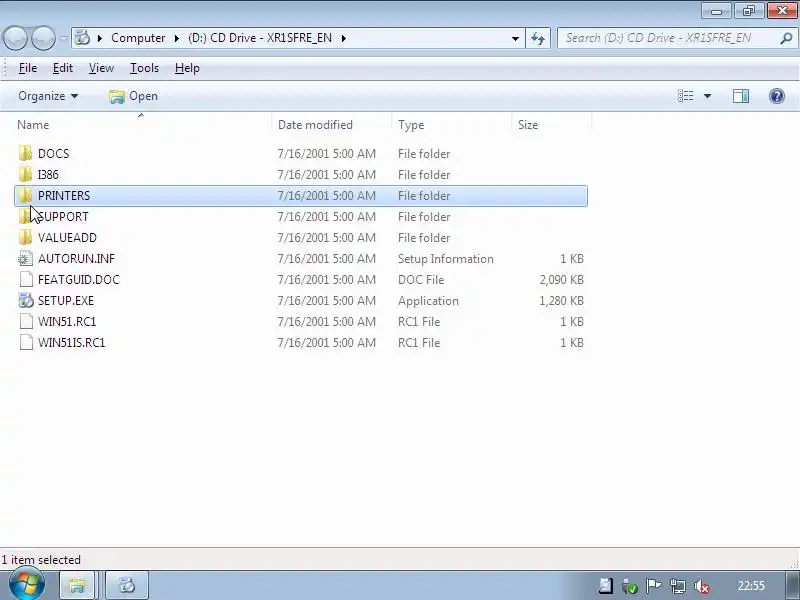Open the File menu
This screenshot has width=800, height=600.
pyautogui.click(x=28, y=68)
